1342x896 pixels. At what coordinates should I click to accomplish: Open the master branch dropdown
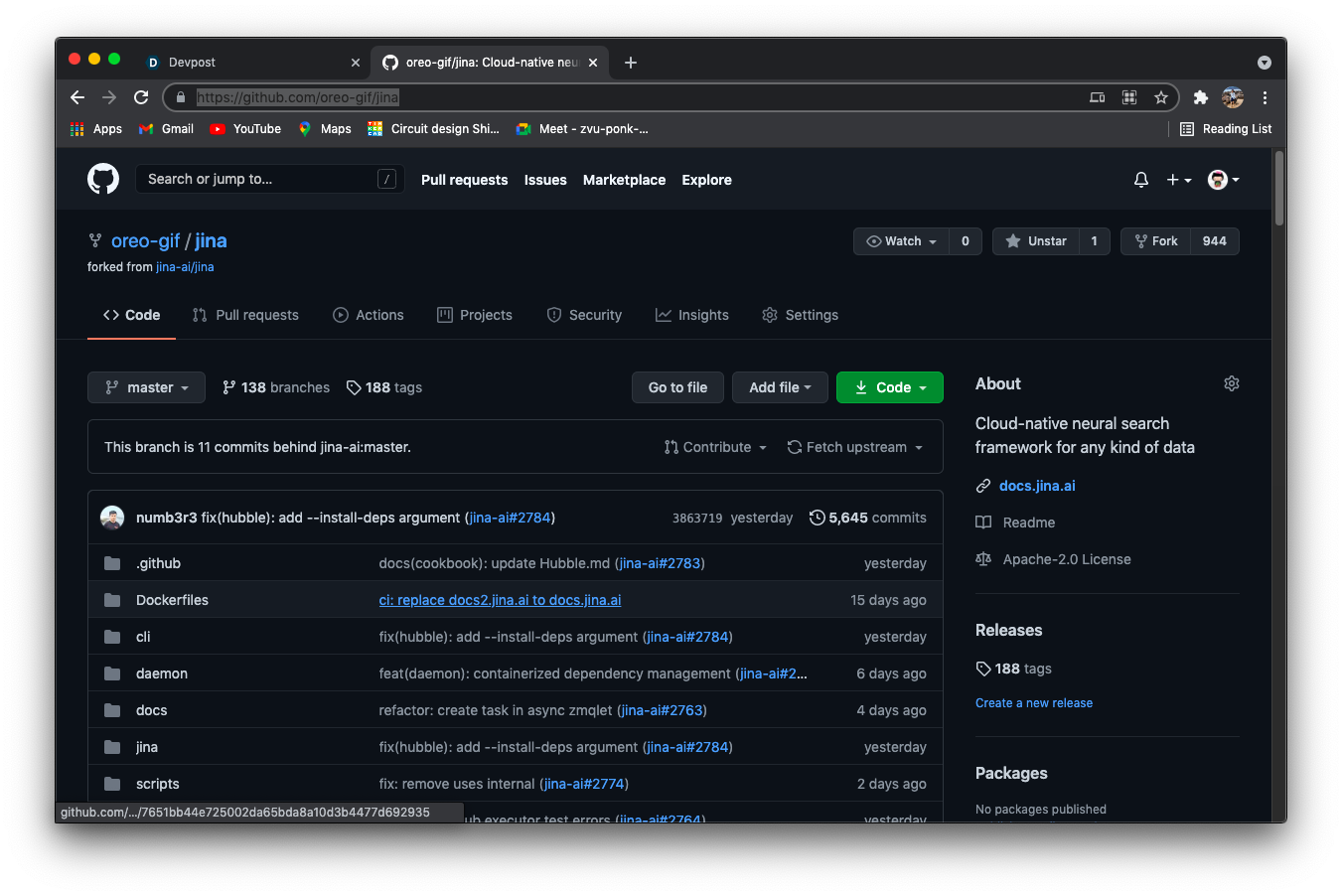coord(146,387)
